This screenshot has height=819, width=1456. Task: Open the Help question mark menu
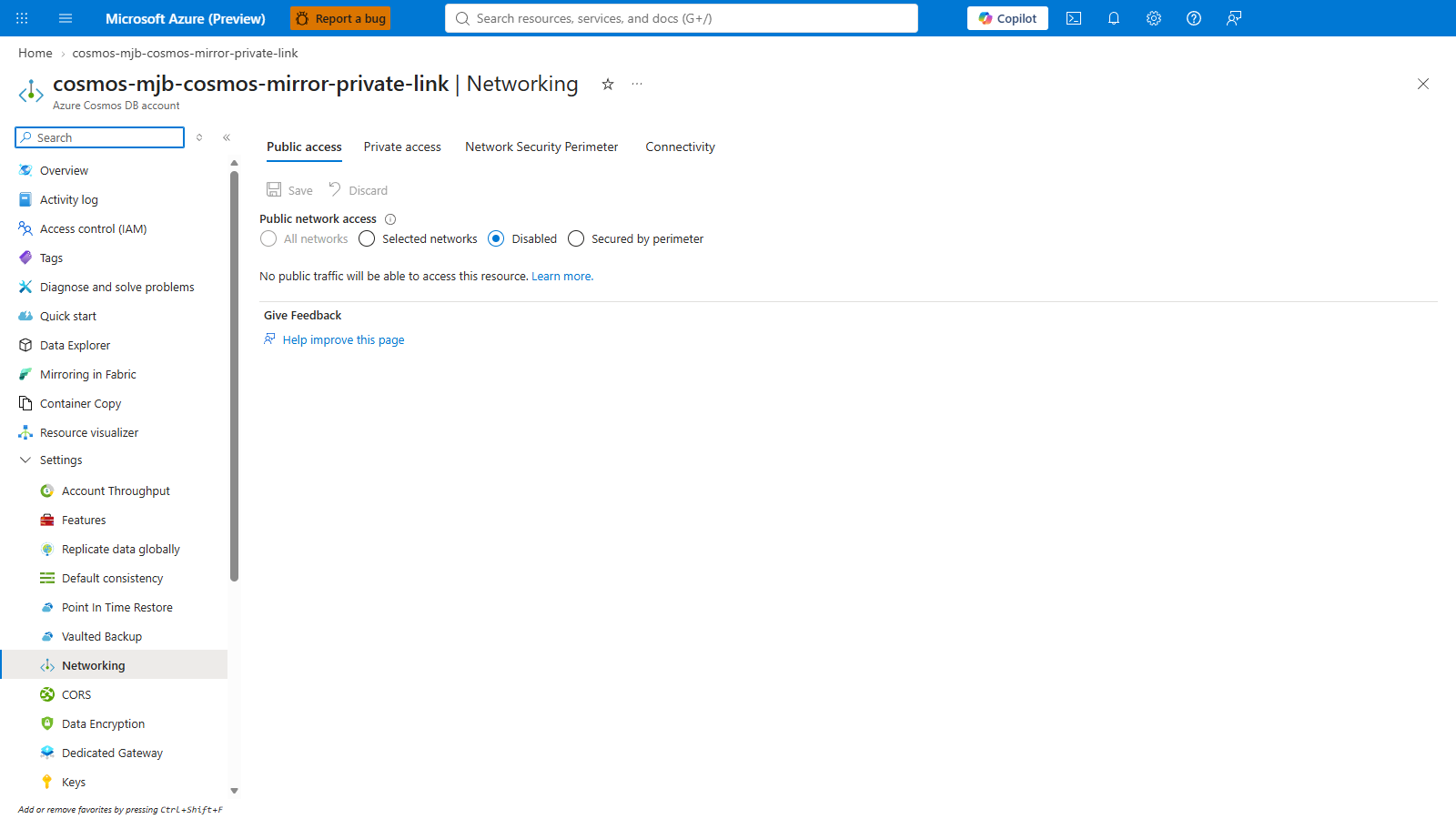(1194, 18)
